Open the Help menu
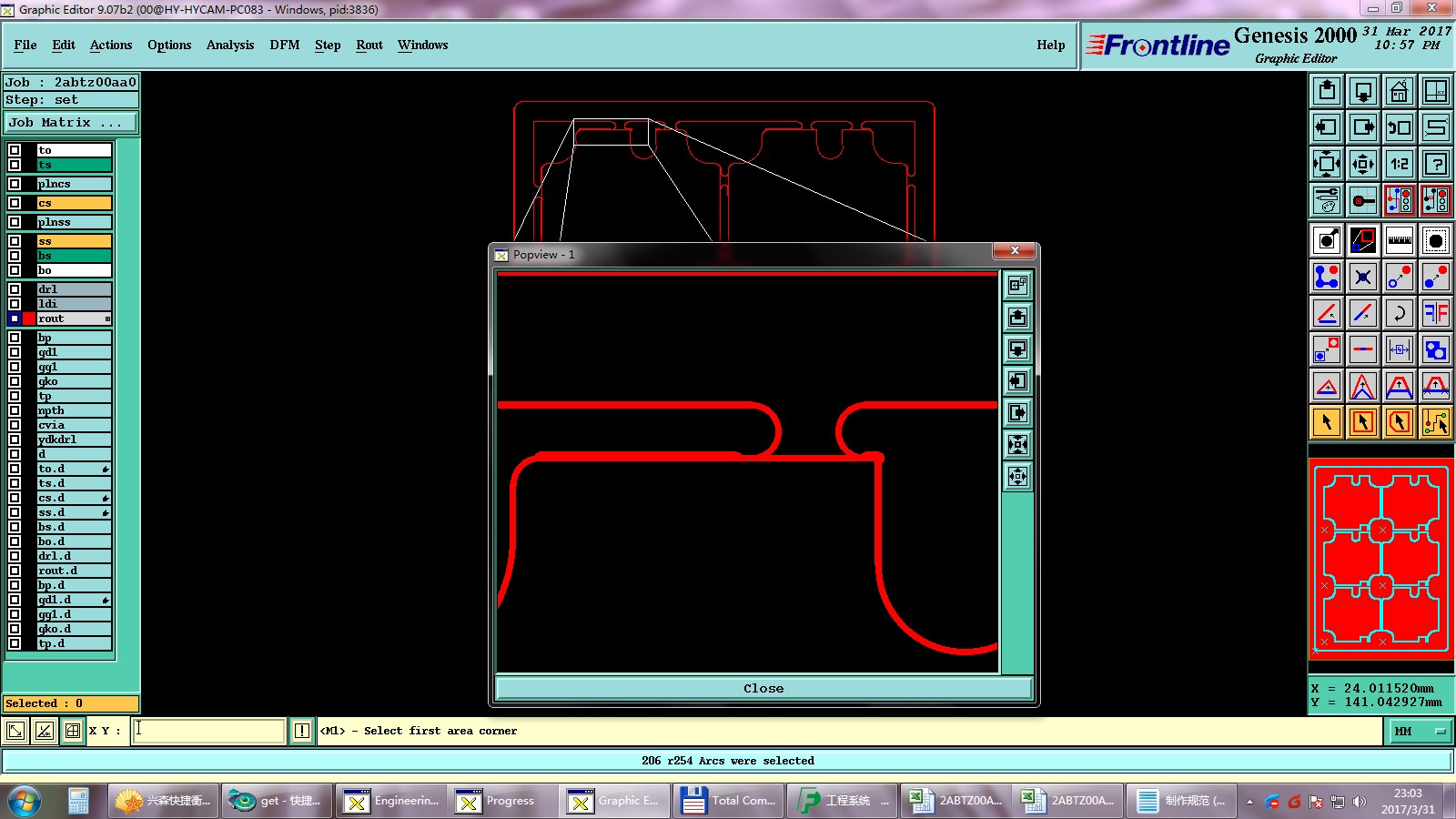Image resolution: width=1456 pixels, height=819 pixels. 1051,45
